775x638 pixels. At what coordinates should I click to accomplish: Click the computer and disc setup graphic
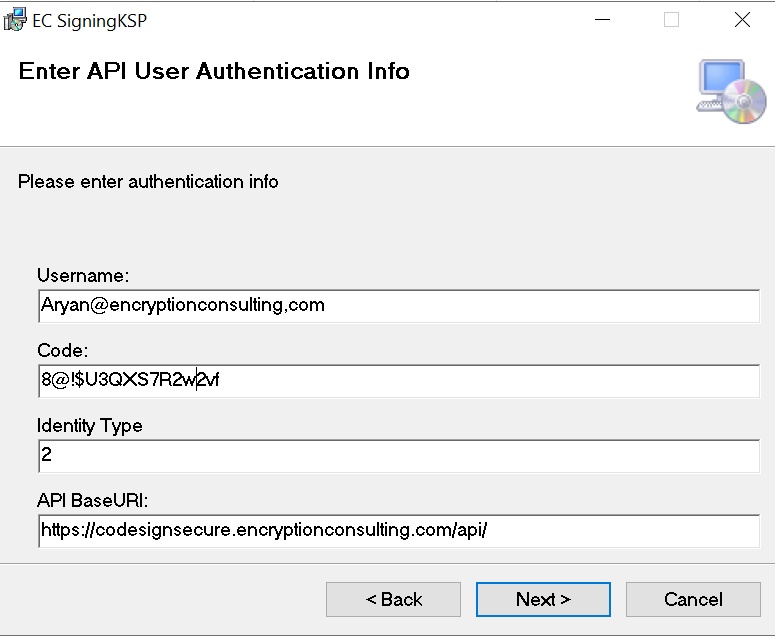(x=731, y=92)
